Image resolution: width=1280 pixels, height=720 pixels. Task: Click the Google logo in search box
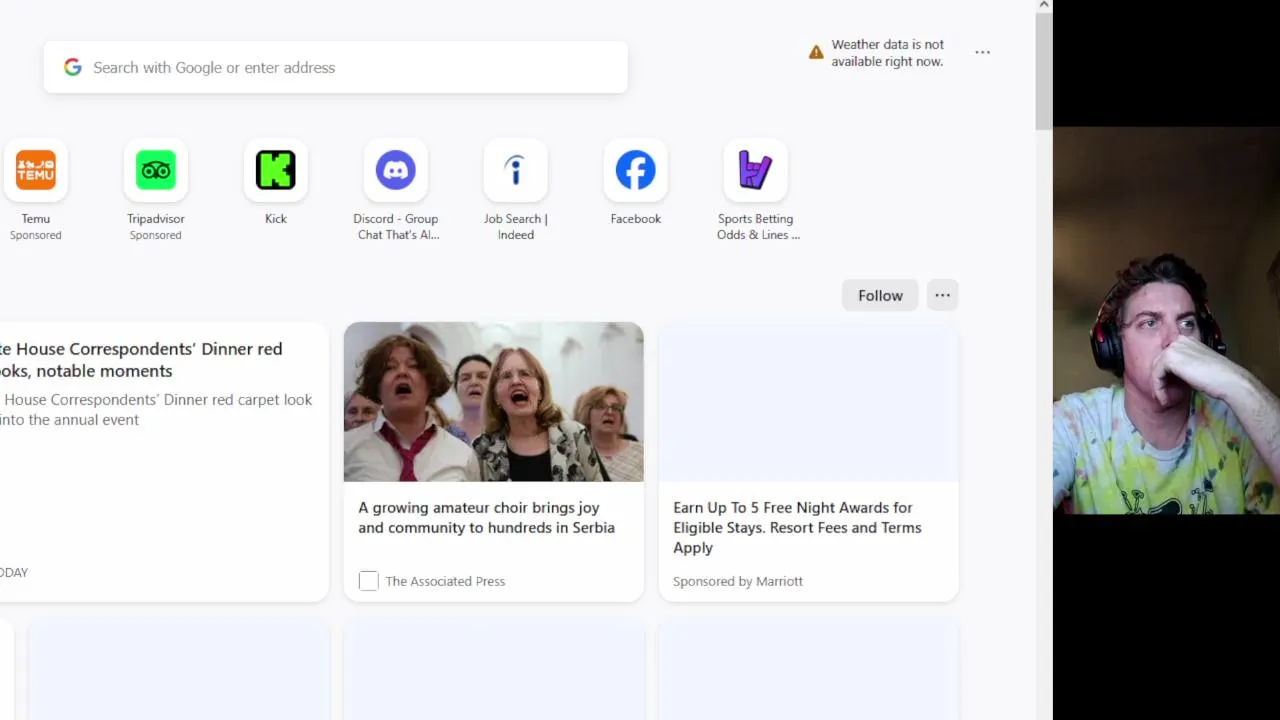73,67
